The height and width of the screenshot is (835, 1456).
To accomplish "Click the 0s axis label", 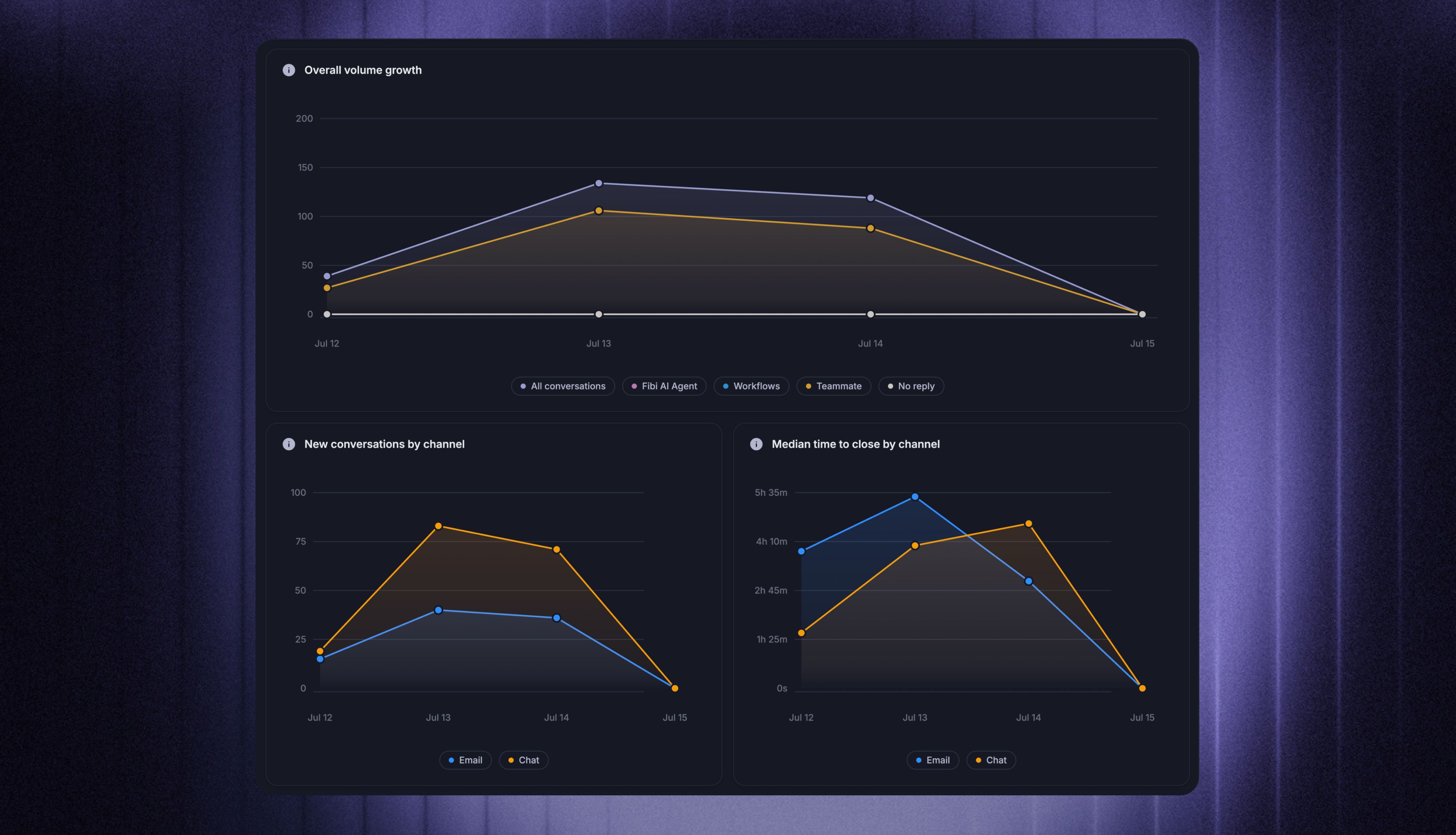I will coord(782,688).
